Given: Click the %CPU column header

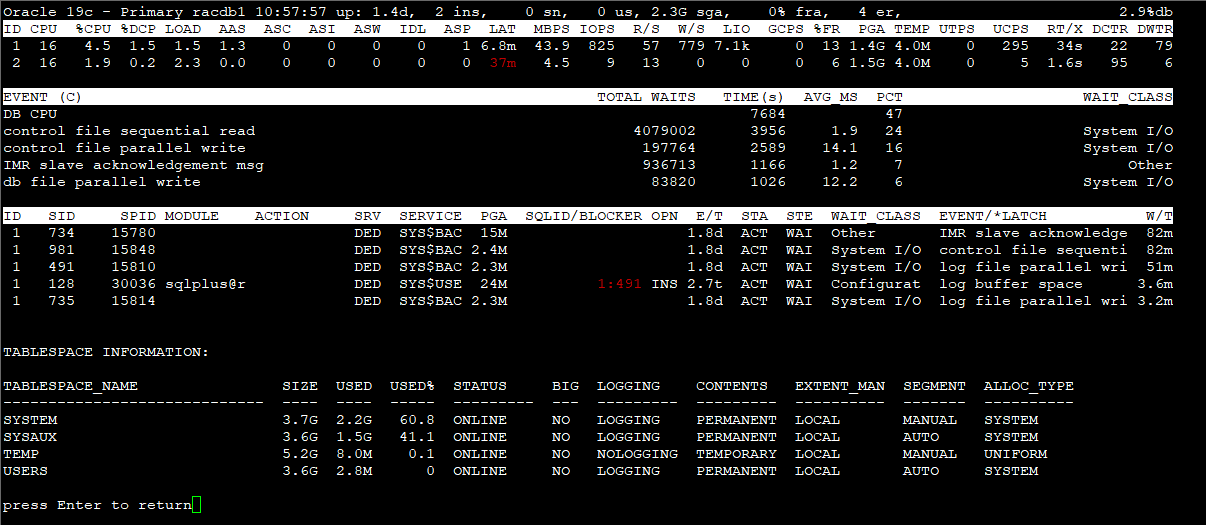Looking at the screenshot, I should 93,29.
